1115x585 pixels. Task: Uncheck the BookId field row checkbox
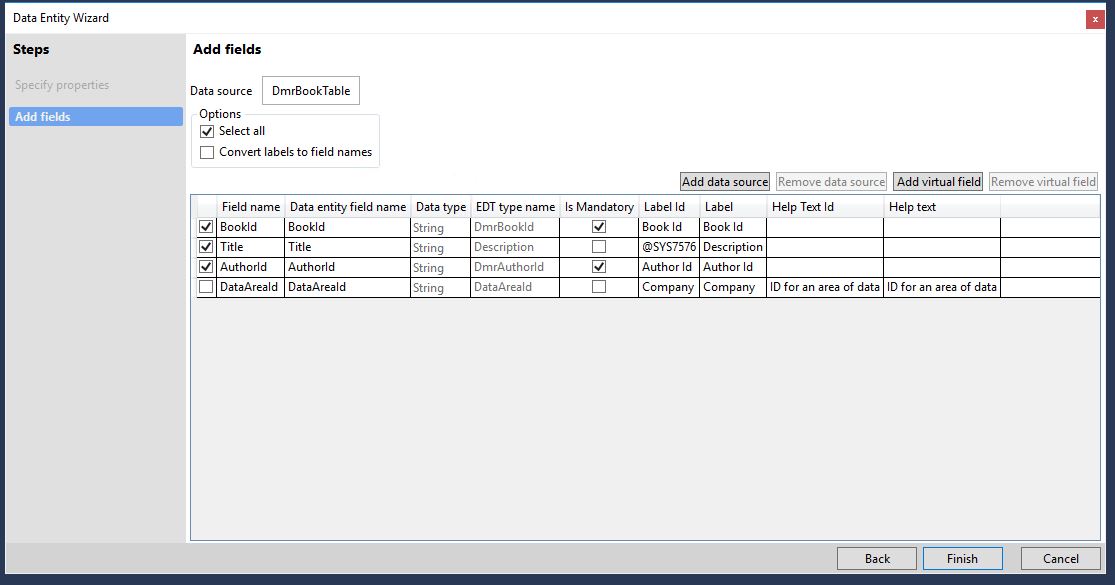(206, 227)
